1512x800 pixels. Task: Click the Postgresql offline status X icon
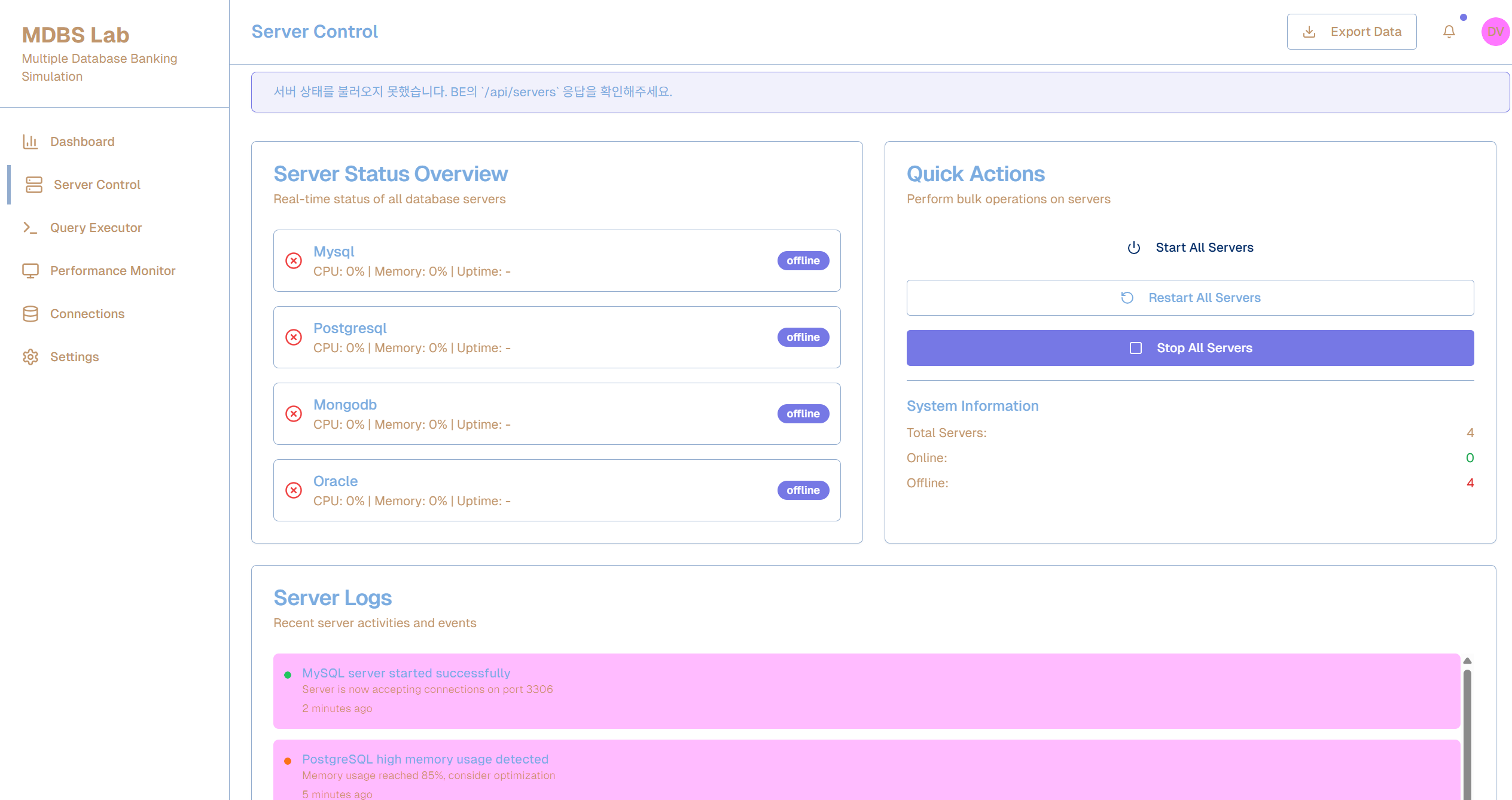(294, 337)
